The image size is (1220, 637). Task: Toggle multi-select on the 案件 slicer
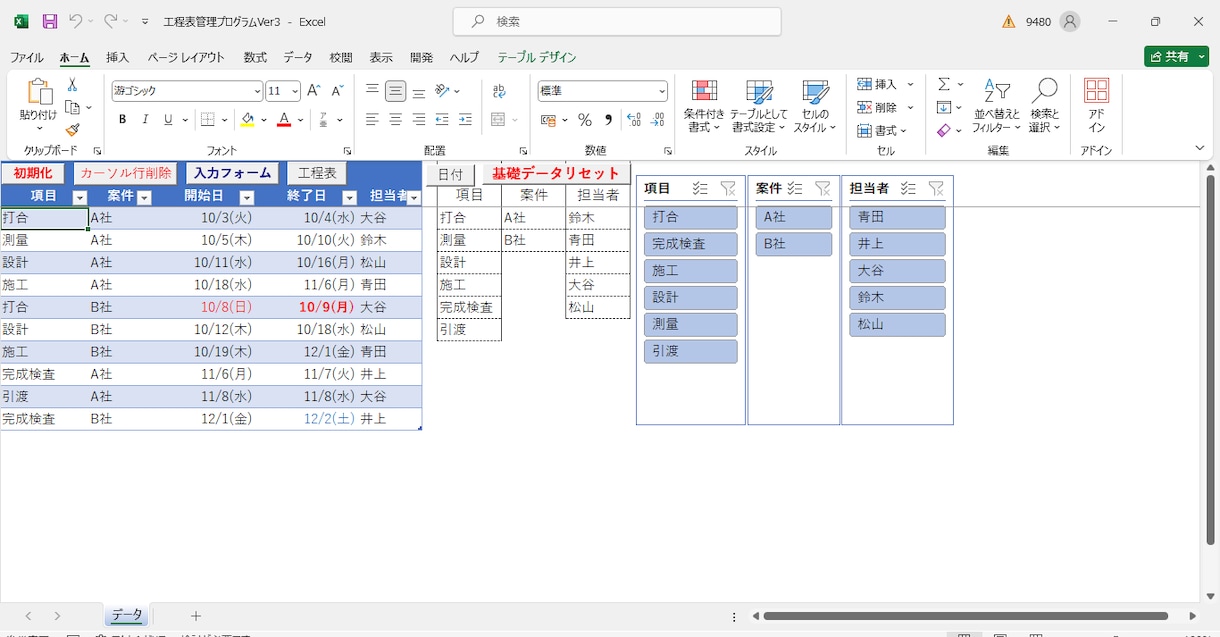(795, 188)
